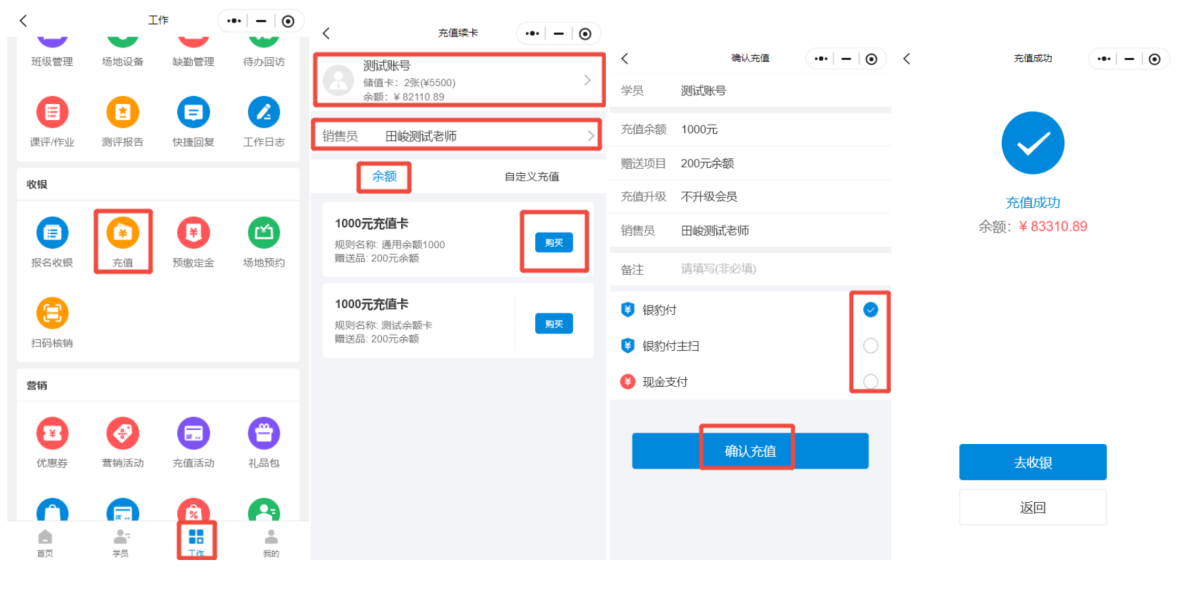Screen dimensions: 1204x597
Task: Close mini-program on 充值成功 screen
Action: (1153, 59)
